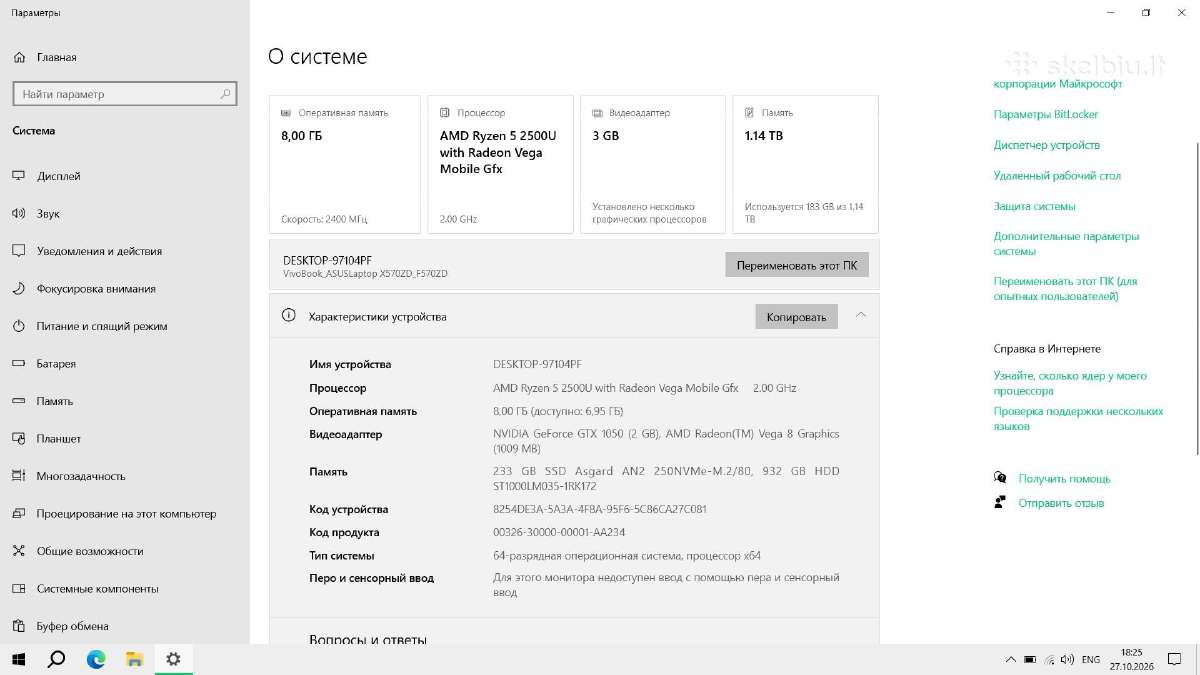The image size is (1200, 675).
Task: Open the Home icon in sidebar
Action: pyautogui.click(x=18, y=57)
